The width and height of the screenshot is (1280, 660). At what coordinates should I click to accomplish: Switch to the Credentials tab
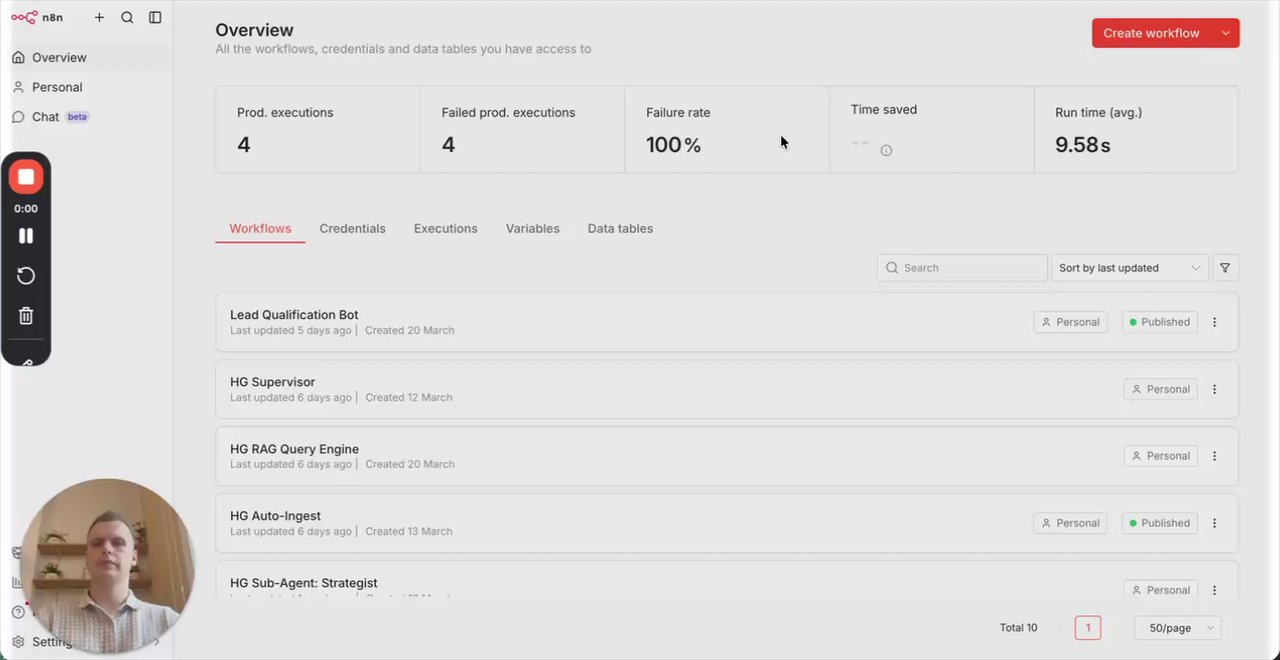click(352, 228)
